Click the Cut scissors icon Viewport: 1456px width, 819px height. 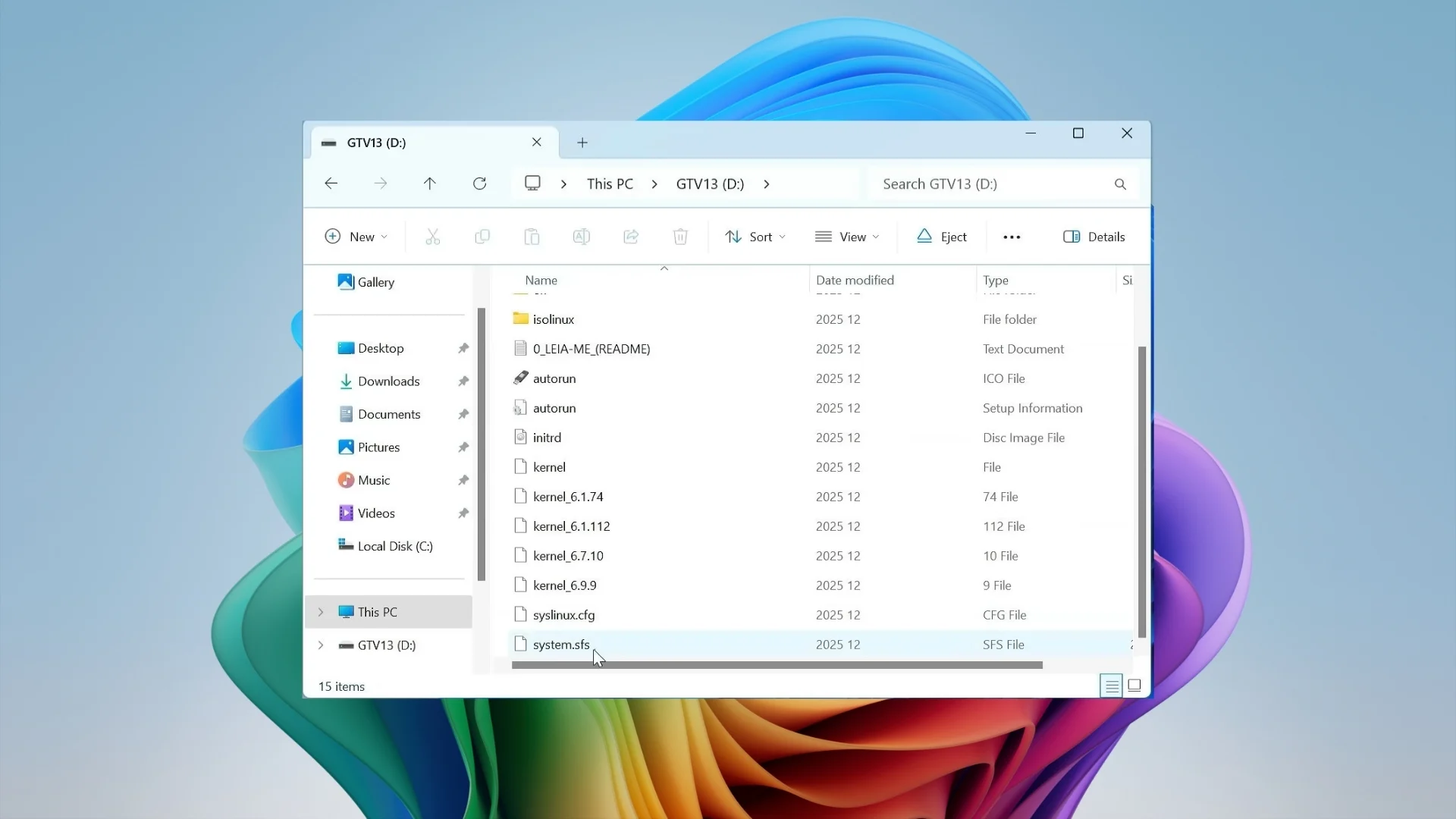(432, 237)
